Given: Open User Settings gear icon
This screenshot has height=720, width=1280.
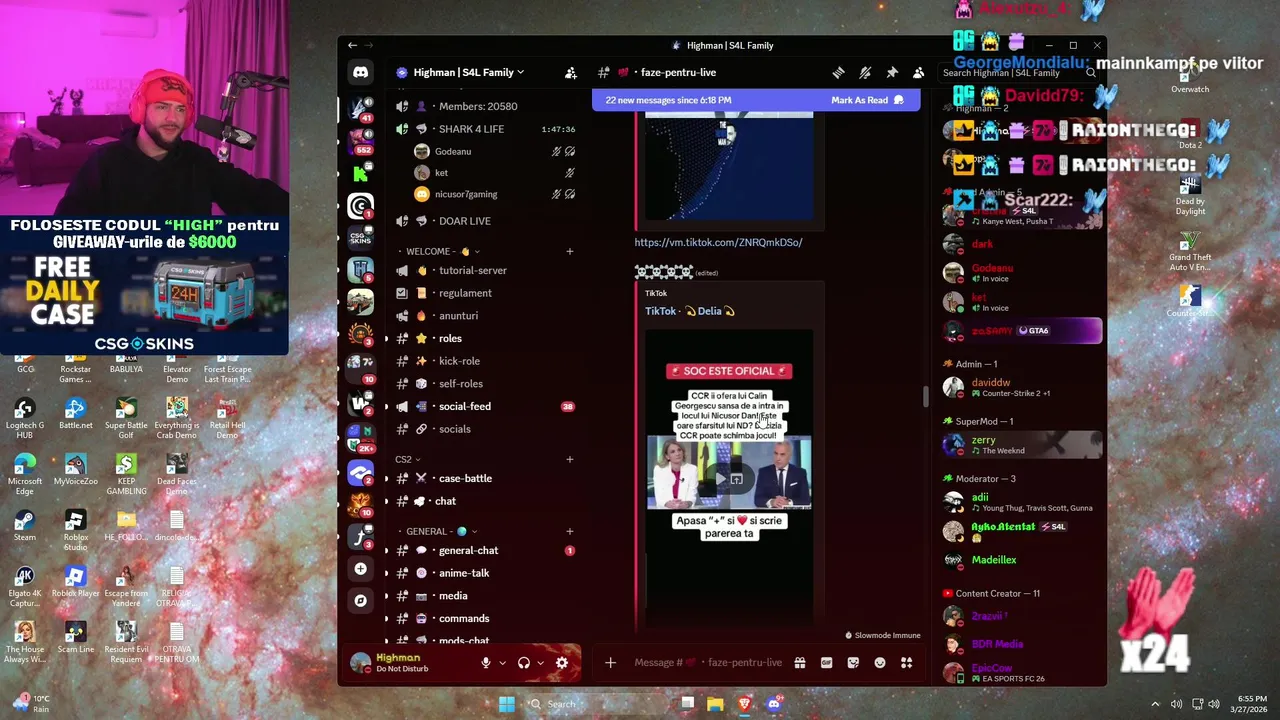Looking at the screenshot, I should point(562,662).
